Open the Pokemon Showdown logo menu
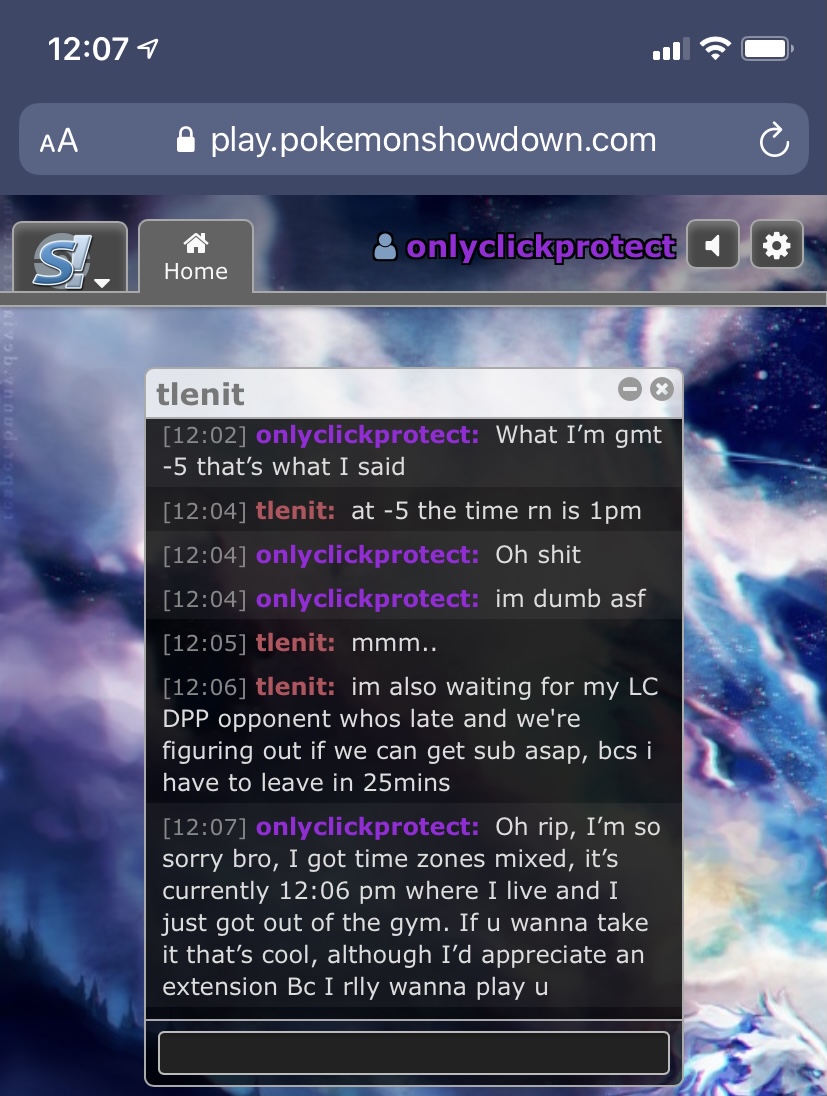 click(x=70, y=257)
